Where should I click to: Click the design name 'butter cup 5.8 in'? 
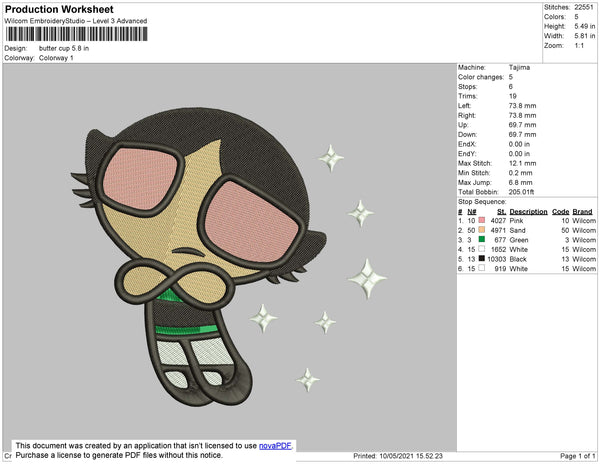[x=64, y=49]
